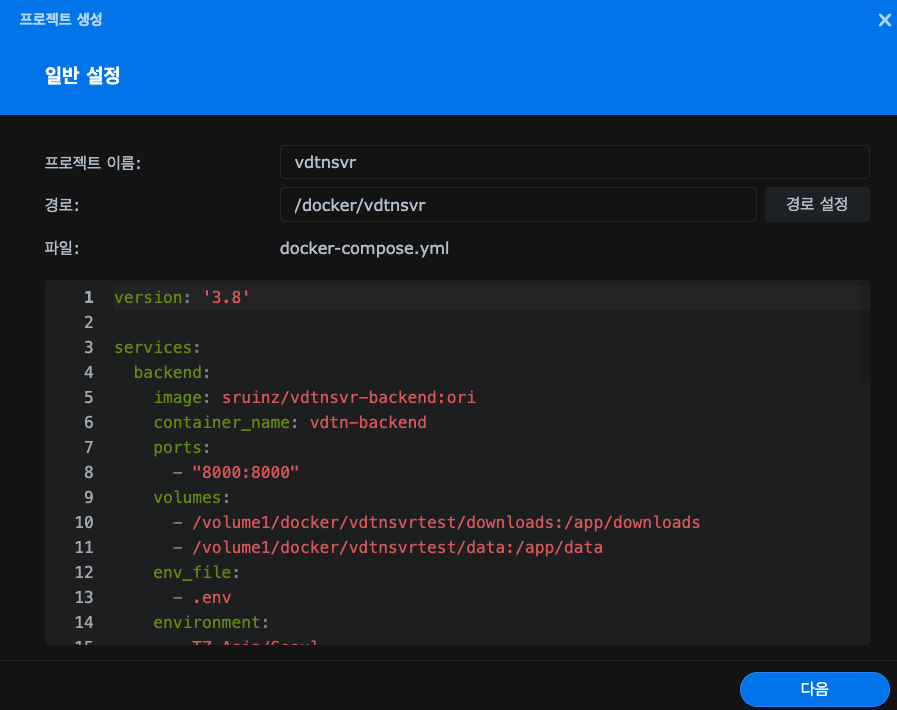Click the sruinz/vdtnsvr-backend:ori image value
The image size is (897, 710).
coord(348,397)
